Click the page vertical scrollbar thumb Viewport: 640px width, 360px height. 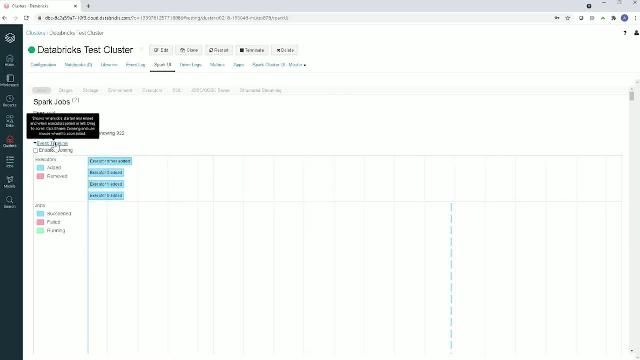click(x=631, y=96)
